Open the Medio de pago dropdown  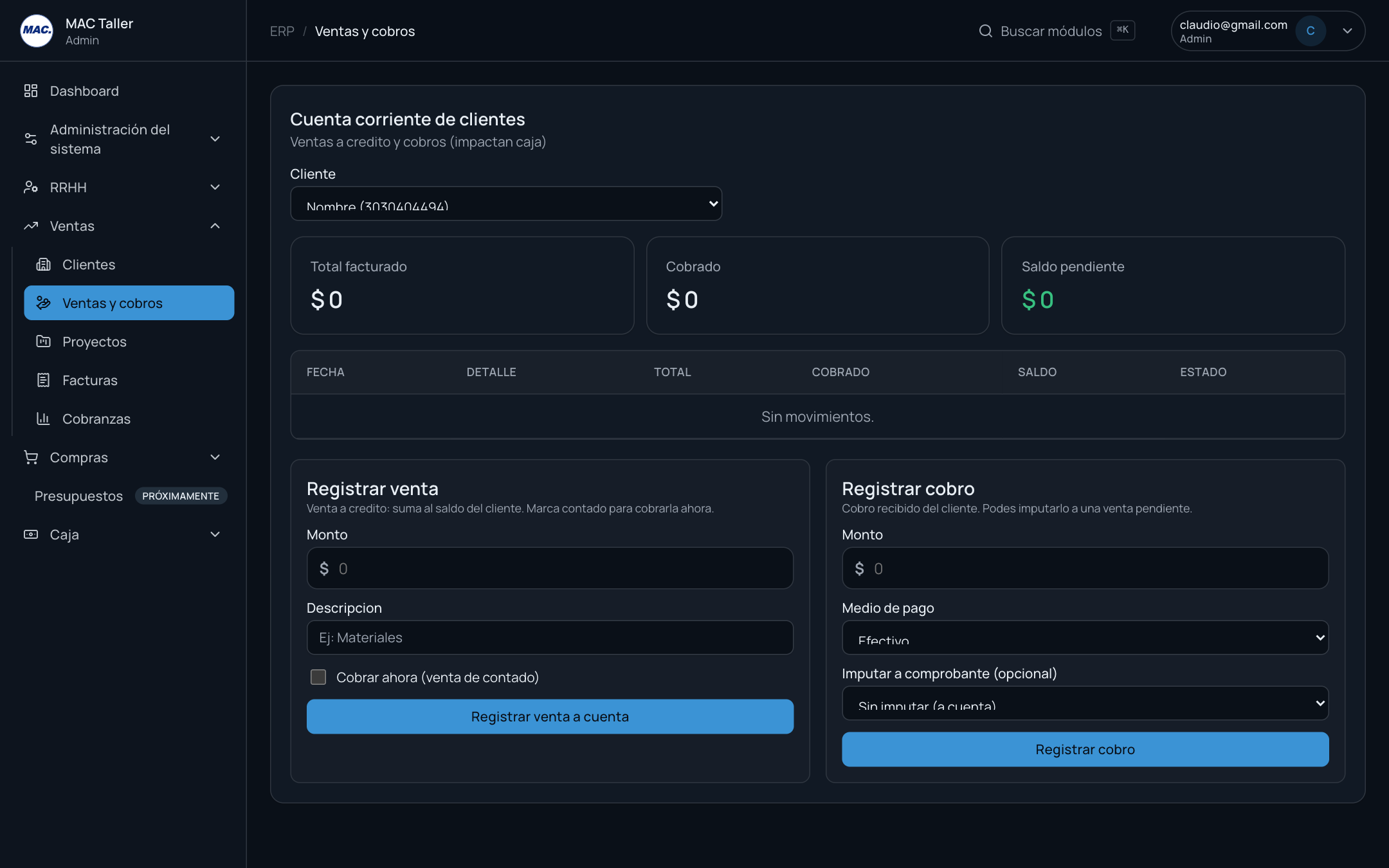pyautogui.click(x=1085, y=638)
